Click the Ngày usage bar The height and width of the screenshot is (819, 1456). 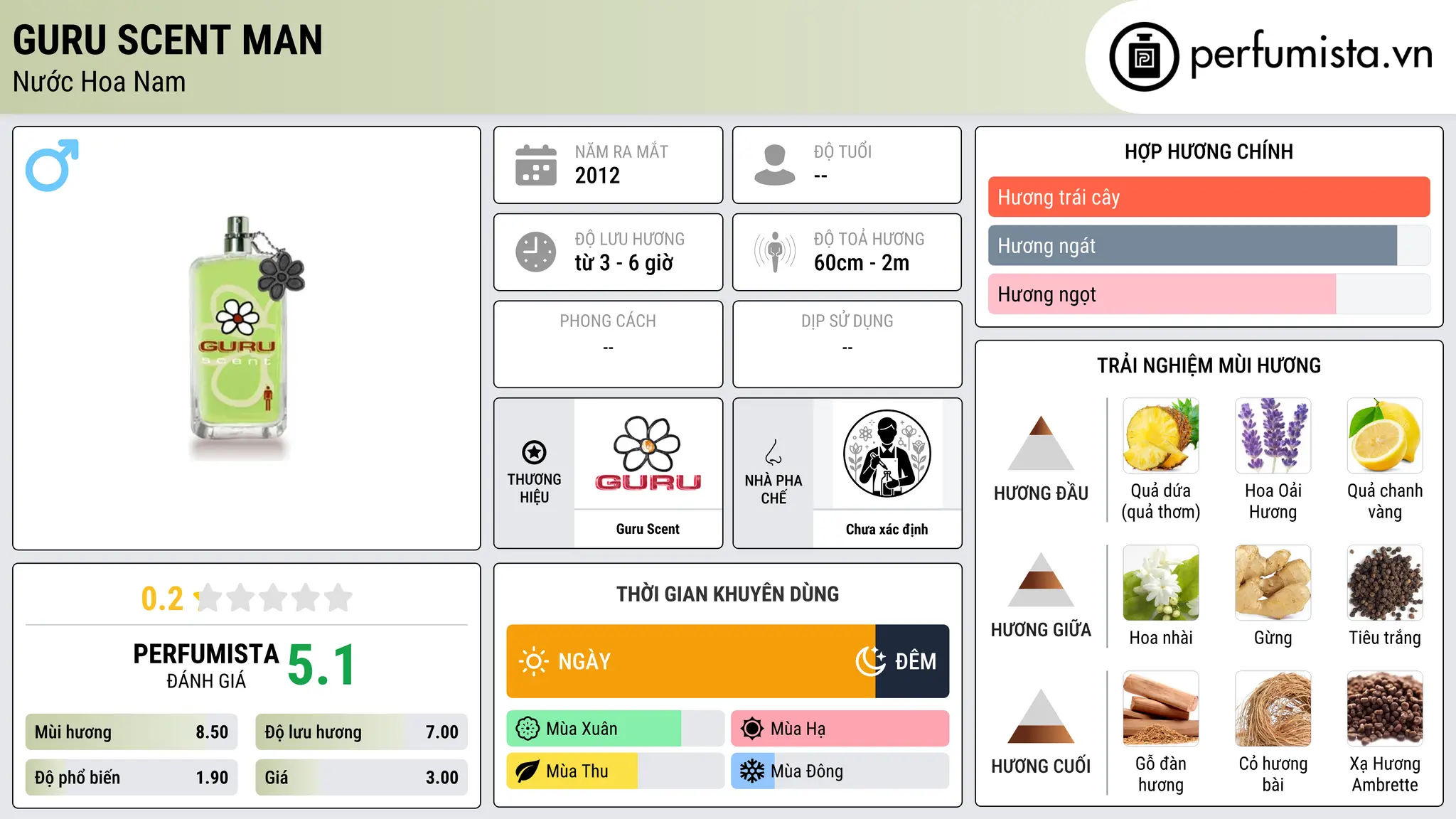[x=691, y=661]
